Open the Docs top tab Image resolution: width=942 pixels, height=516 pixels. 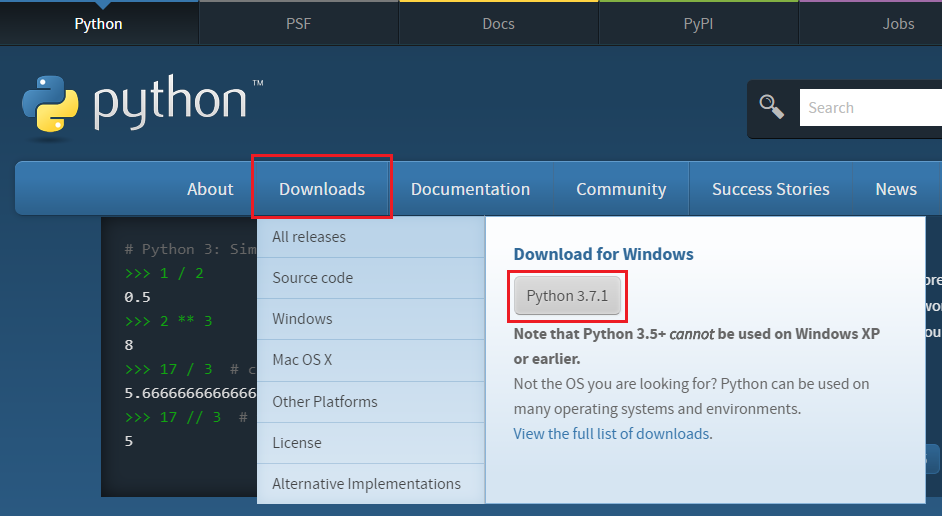pos(499,23)
